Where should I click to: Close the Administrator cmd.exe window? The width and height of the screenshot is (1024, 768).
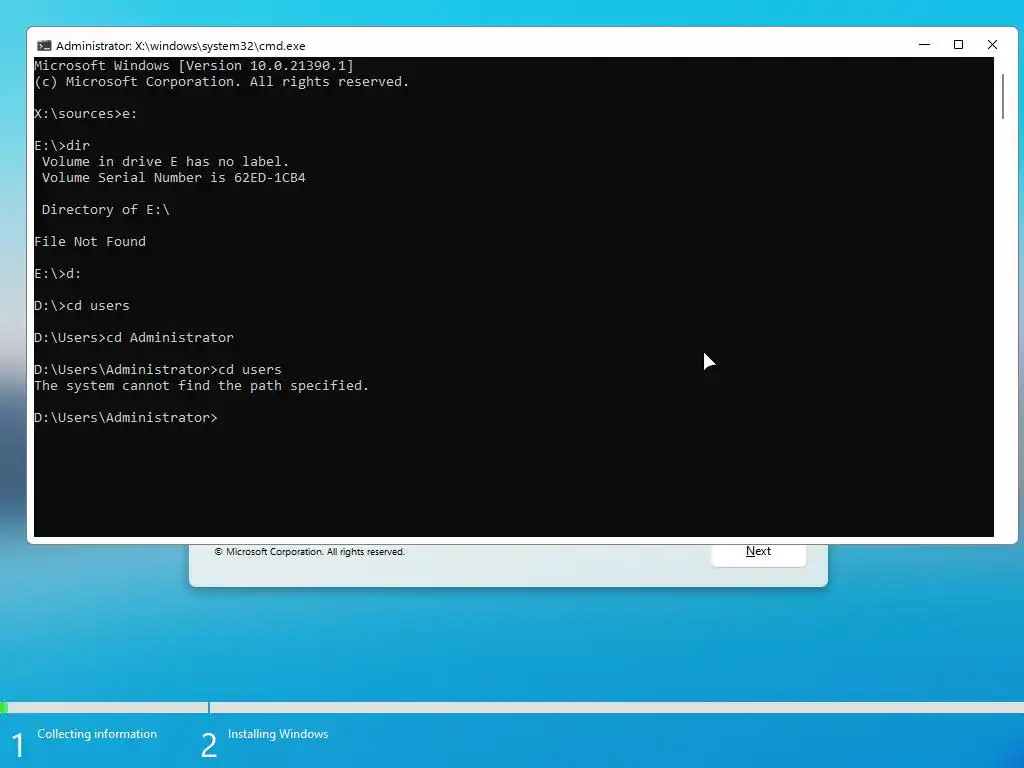point(992,44)
